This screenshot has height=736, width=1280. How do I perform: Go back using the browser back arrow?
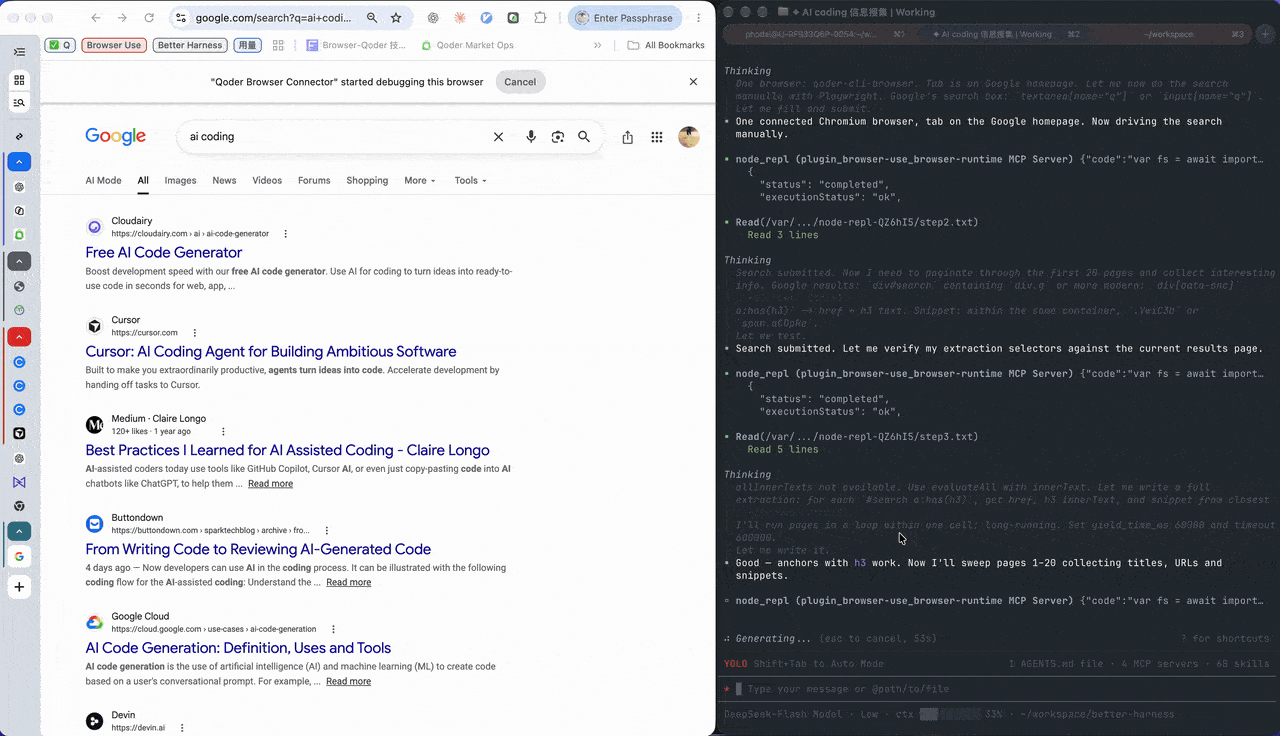(x=96, y=18)
